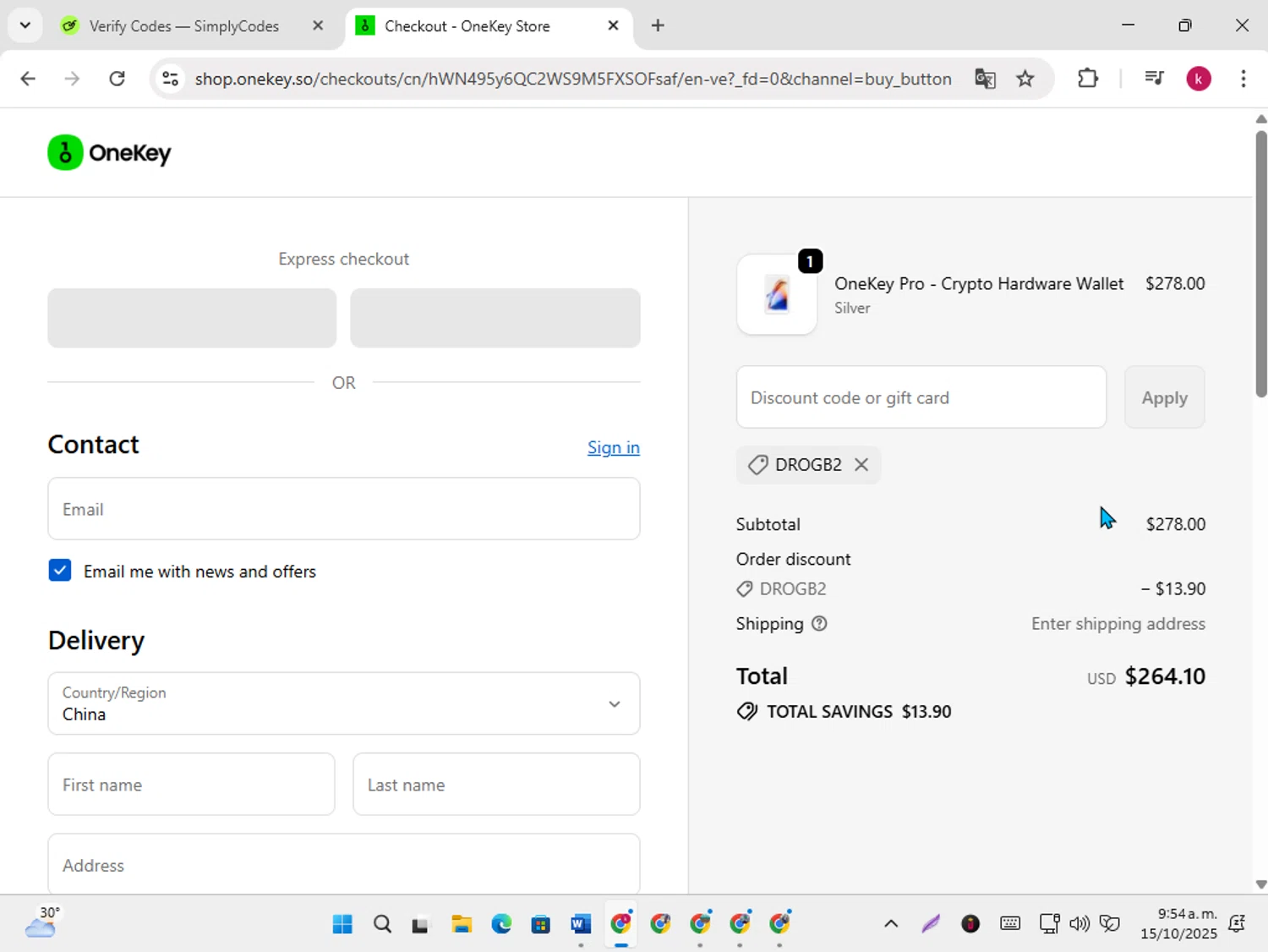Open a new browser tab
The width and height of the screenshot is (1268, 952).
pos(658,25)
